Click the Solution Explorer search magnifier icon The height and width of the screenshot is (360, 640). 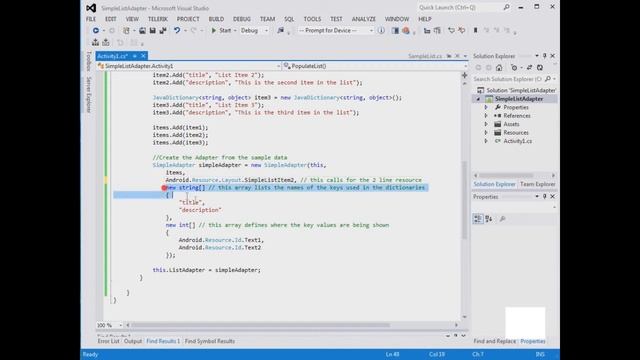[x=548, y=79]
